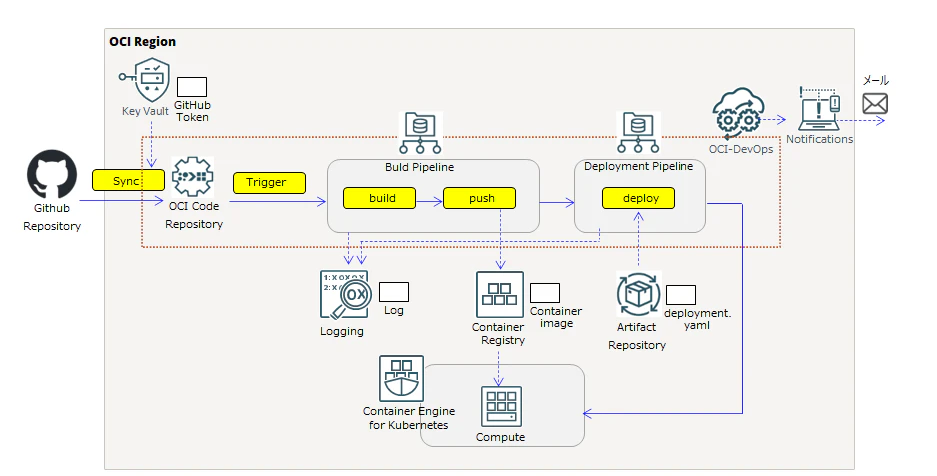Select the Logging magnifier icon
This screenshot has width=937, height=476.
click(x=345, y=294)
